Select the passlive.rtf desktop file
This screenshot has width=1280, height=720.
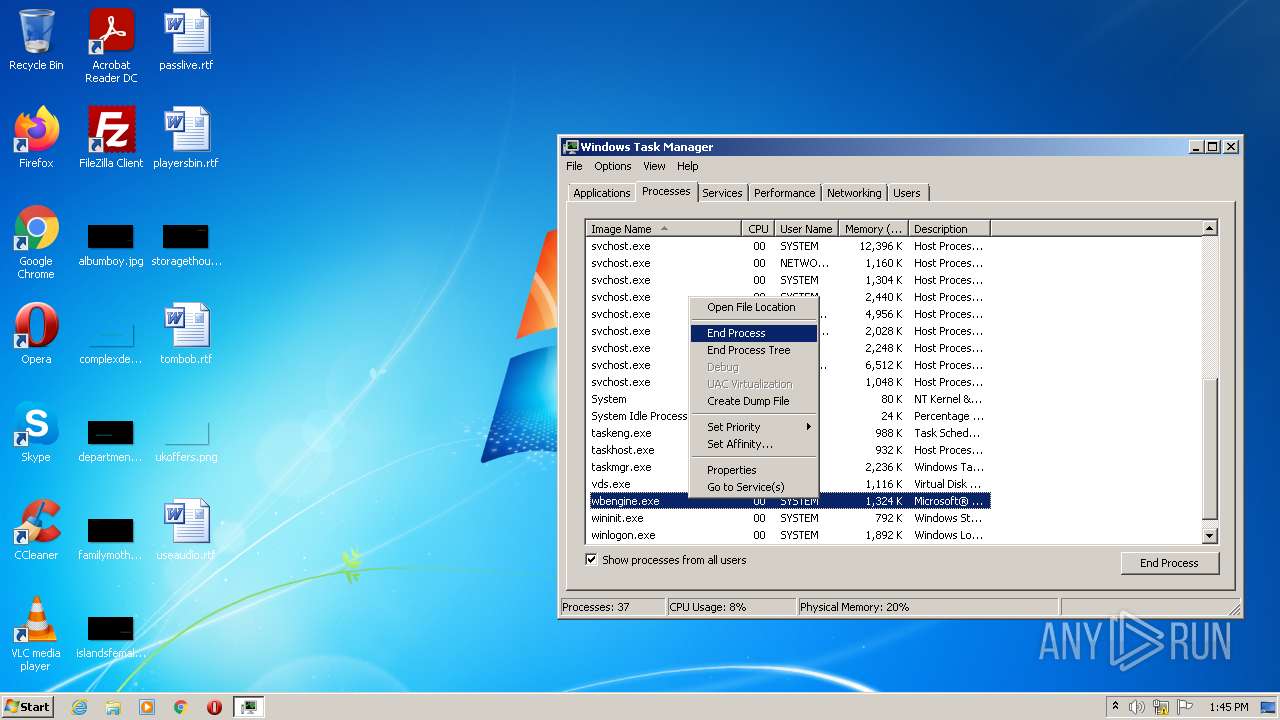186,41
